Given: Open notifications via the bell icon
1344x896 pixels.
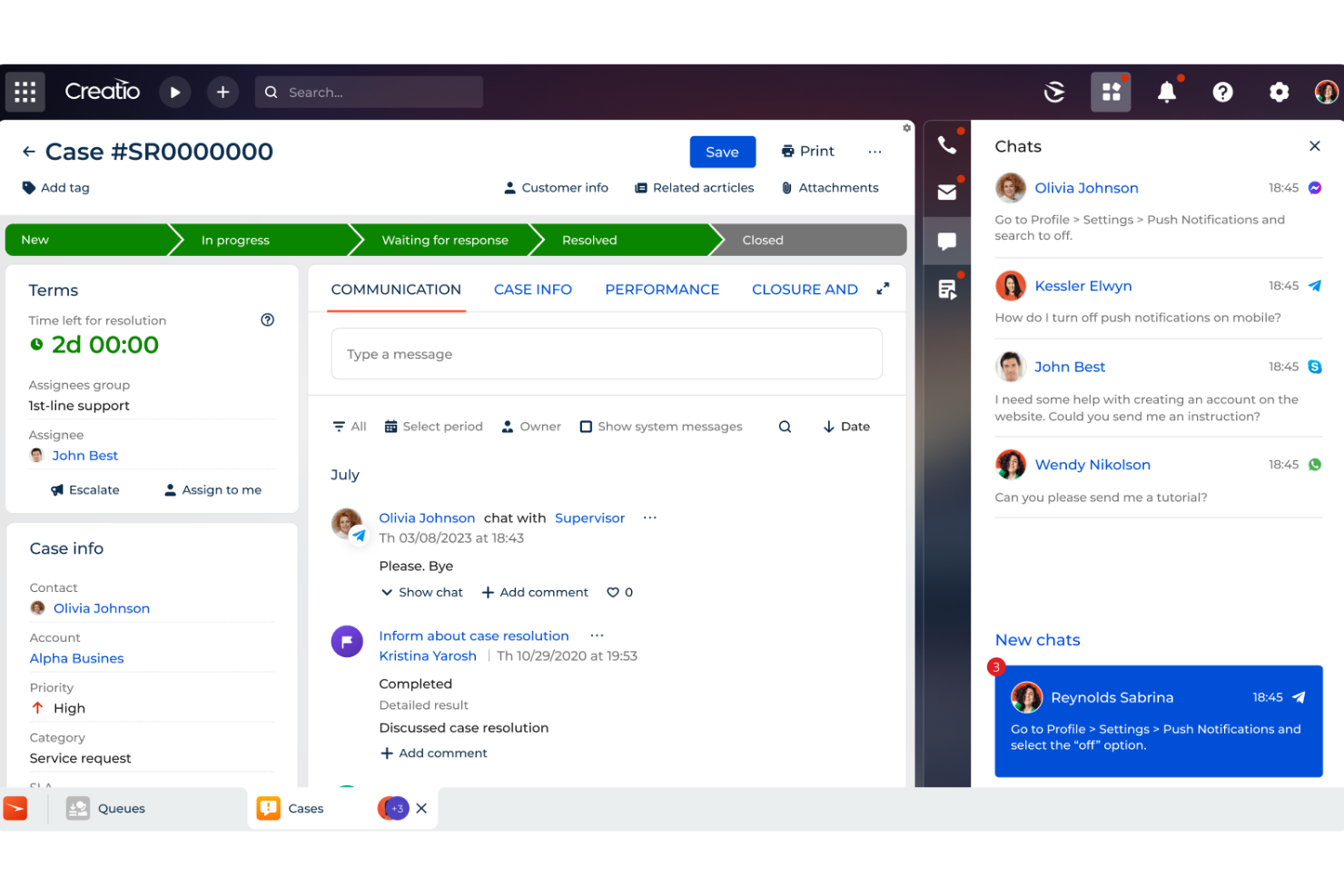Looking at the screenshot, I should [1167, 92].
